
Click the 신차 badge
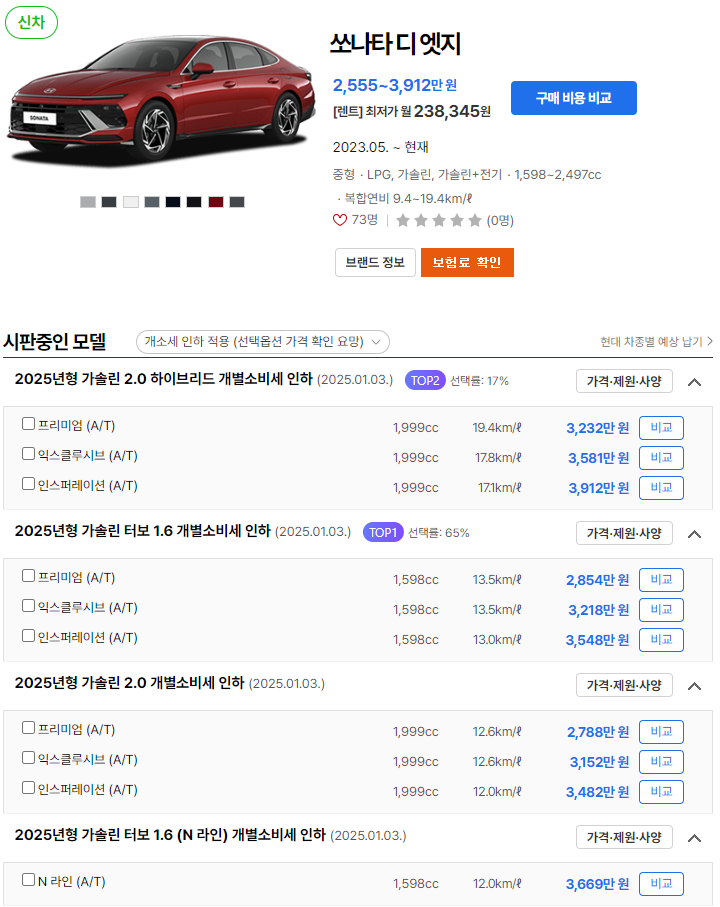(31, 23)
